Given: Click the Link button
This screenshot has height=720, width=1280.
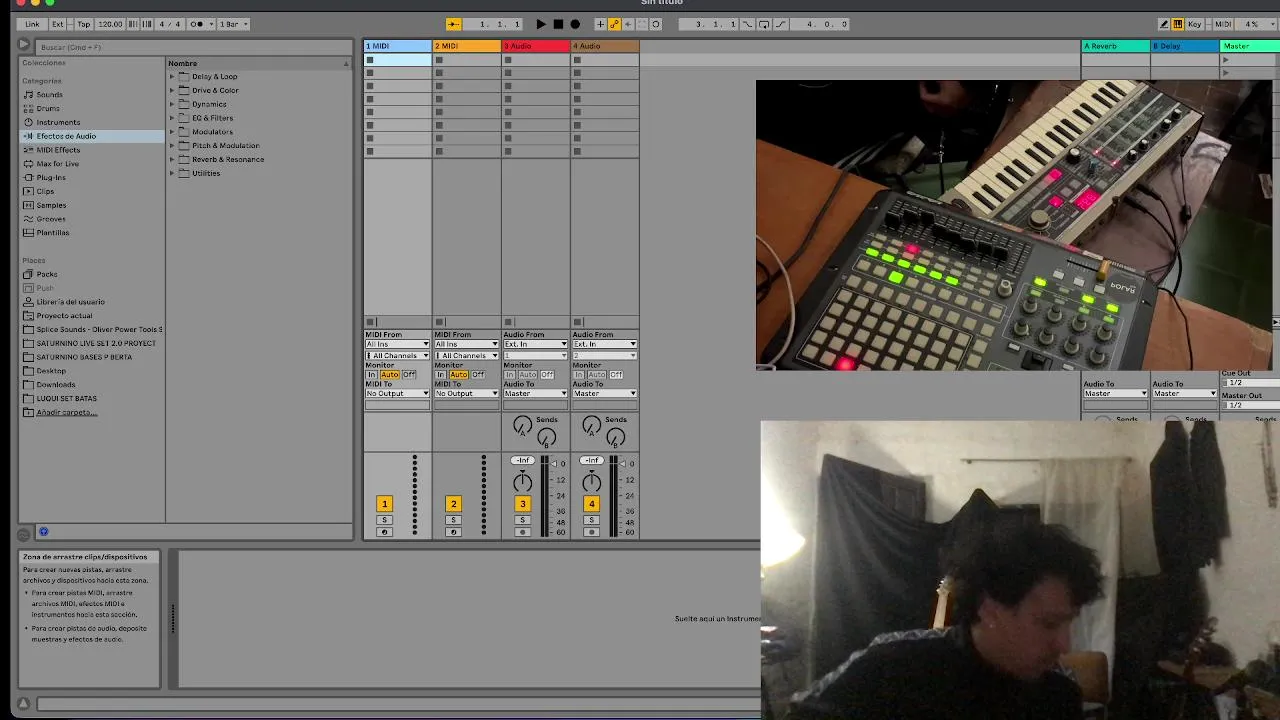Looking at the screenshot, I should coord(33,24).
